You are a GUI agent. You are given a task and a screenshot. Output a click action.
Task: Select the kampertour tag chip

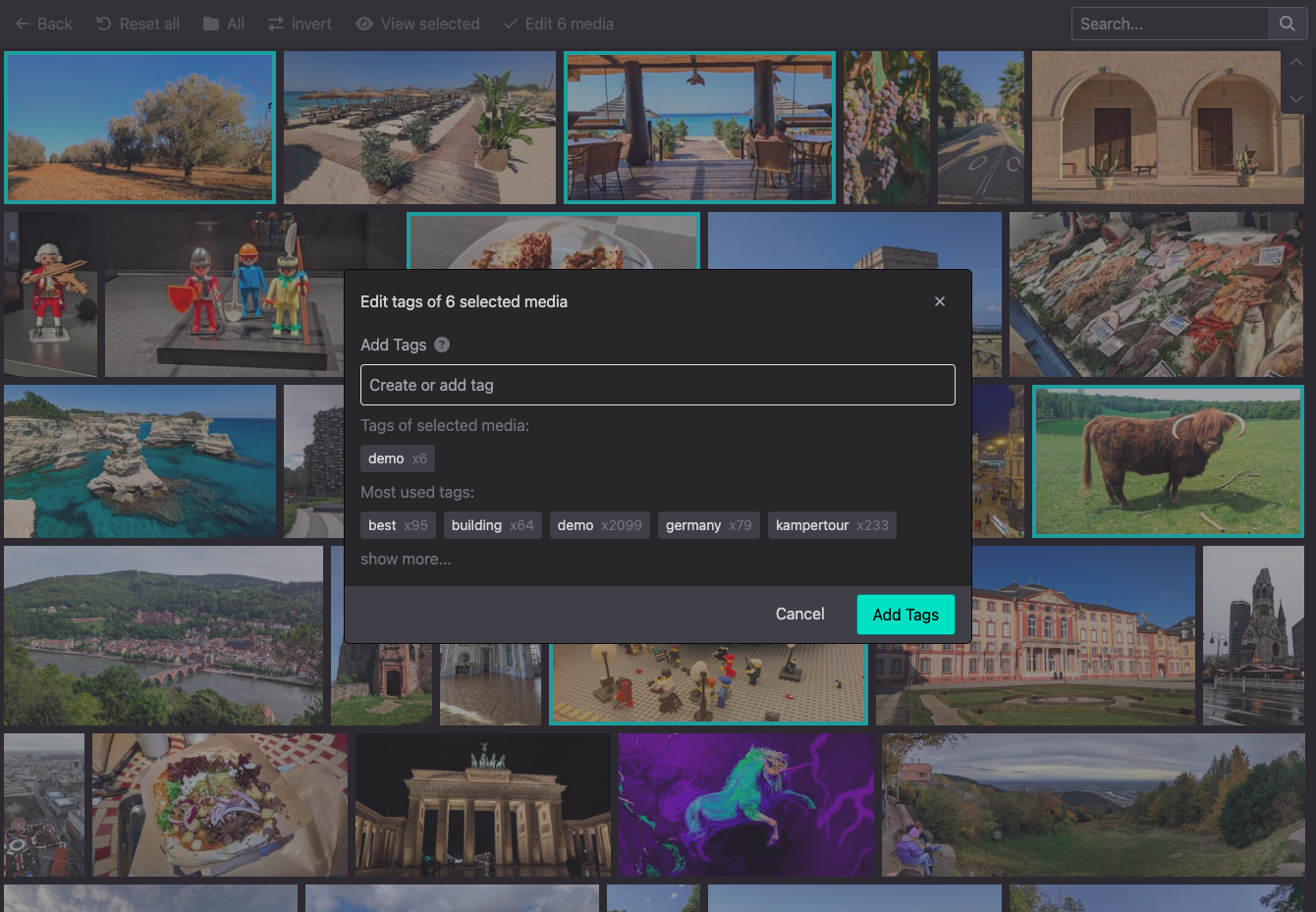tap(832, 525)
